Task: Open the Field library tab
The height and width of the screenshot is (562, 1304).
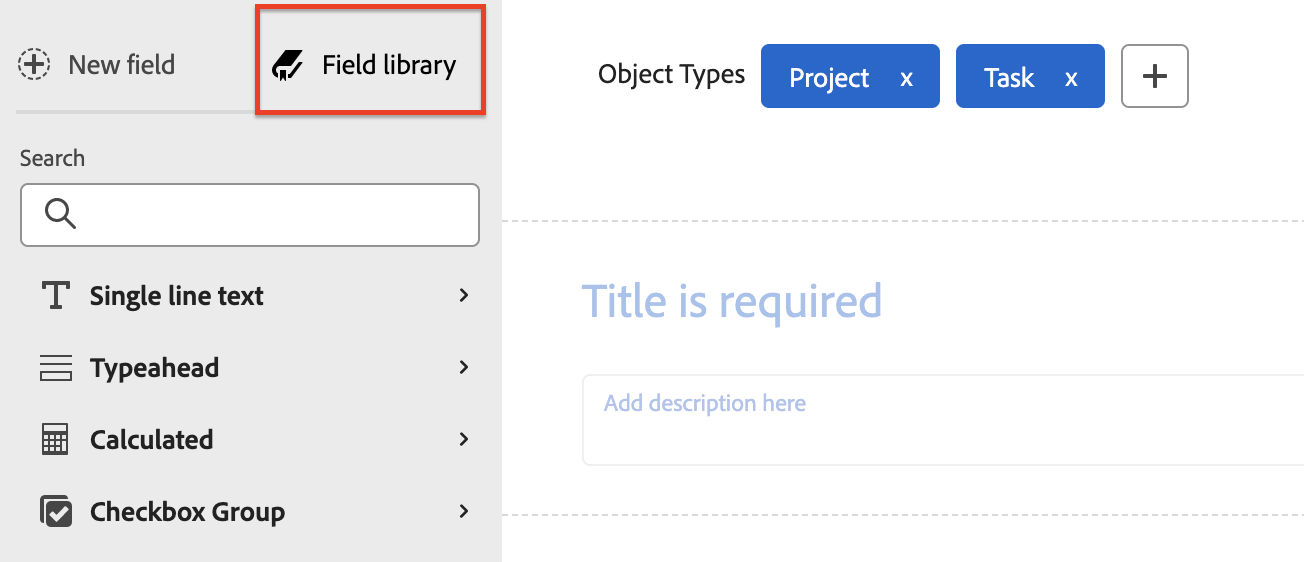Action: tap(388, 66)
